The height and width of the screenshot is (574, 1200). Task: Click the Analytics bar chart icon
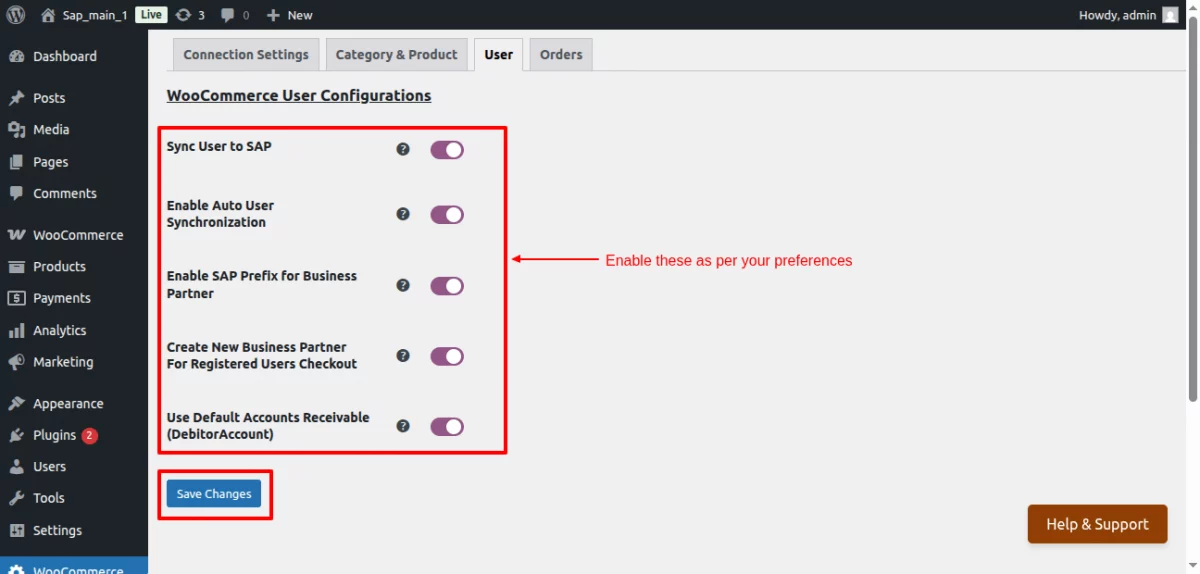click(16, 331)
